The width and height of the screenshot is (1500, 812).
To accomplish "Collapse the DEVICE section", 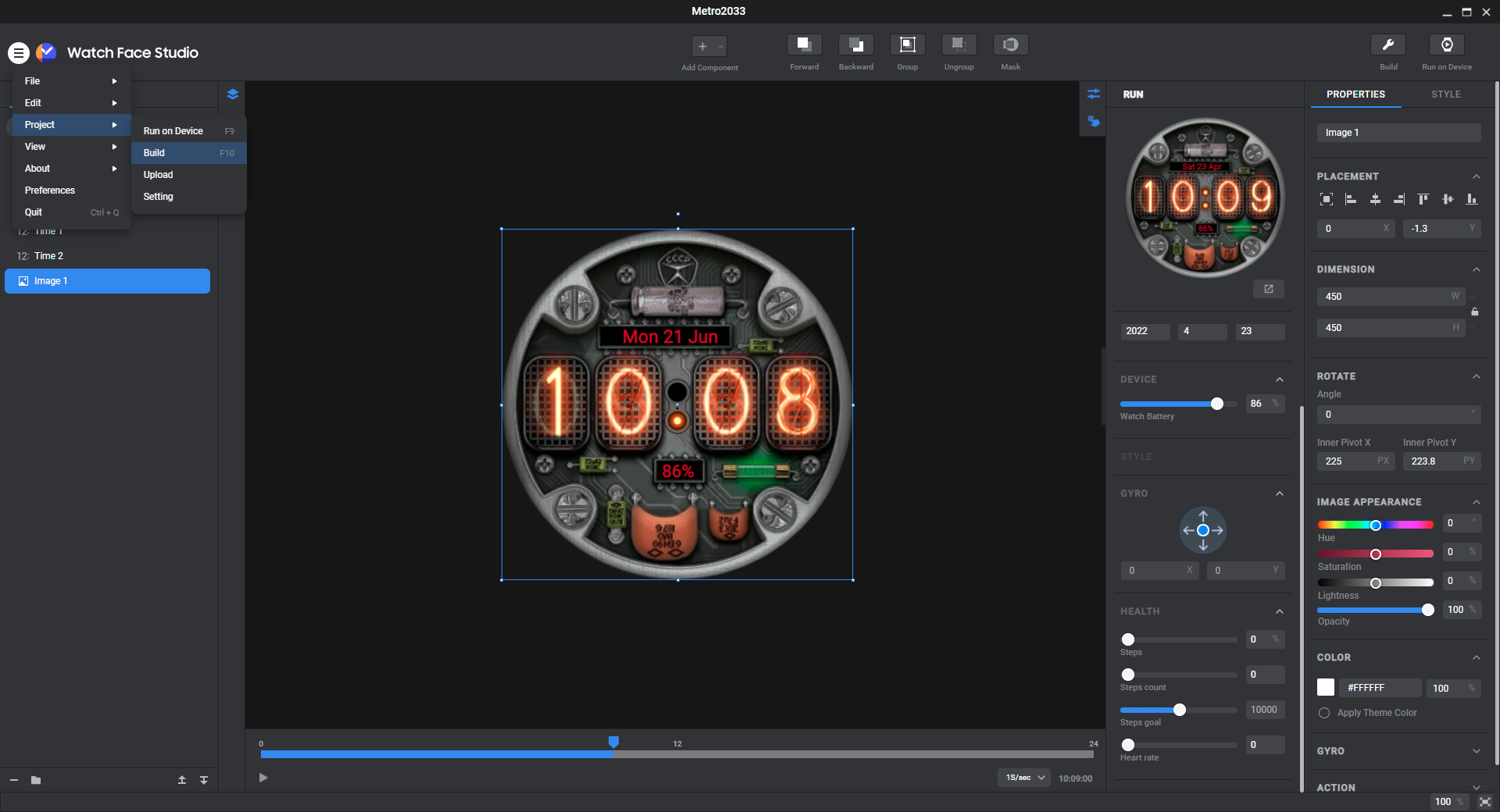I will coord(1280,379).
